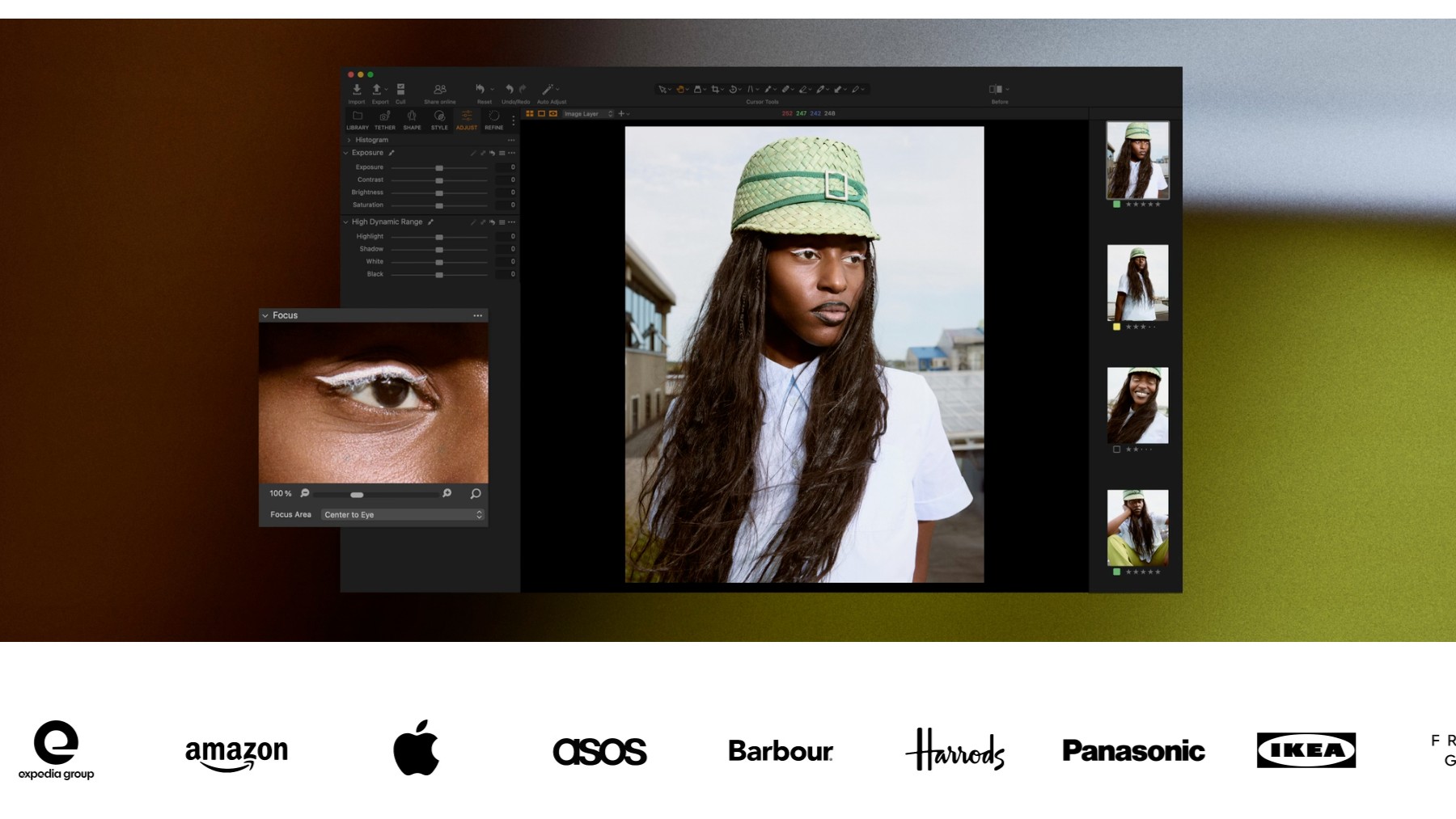Click the Contrast slider handle
This screenshot has width=1456, height=819.
pos(439,180)
